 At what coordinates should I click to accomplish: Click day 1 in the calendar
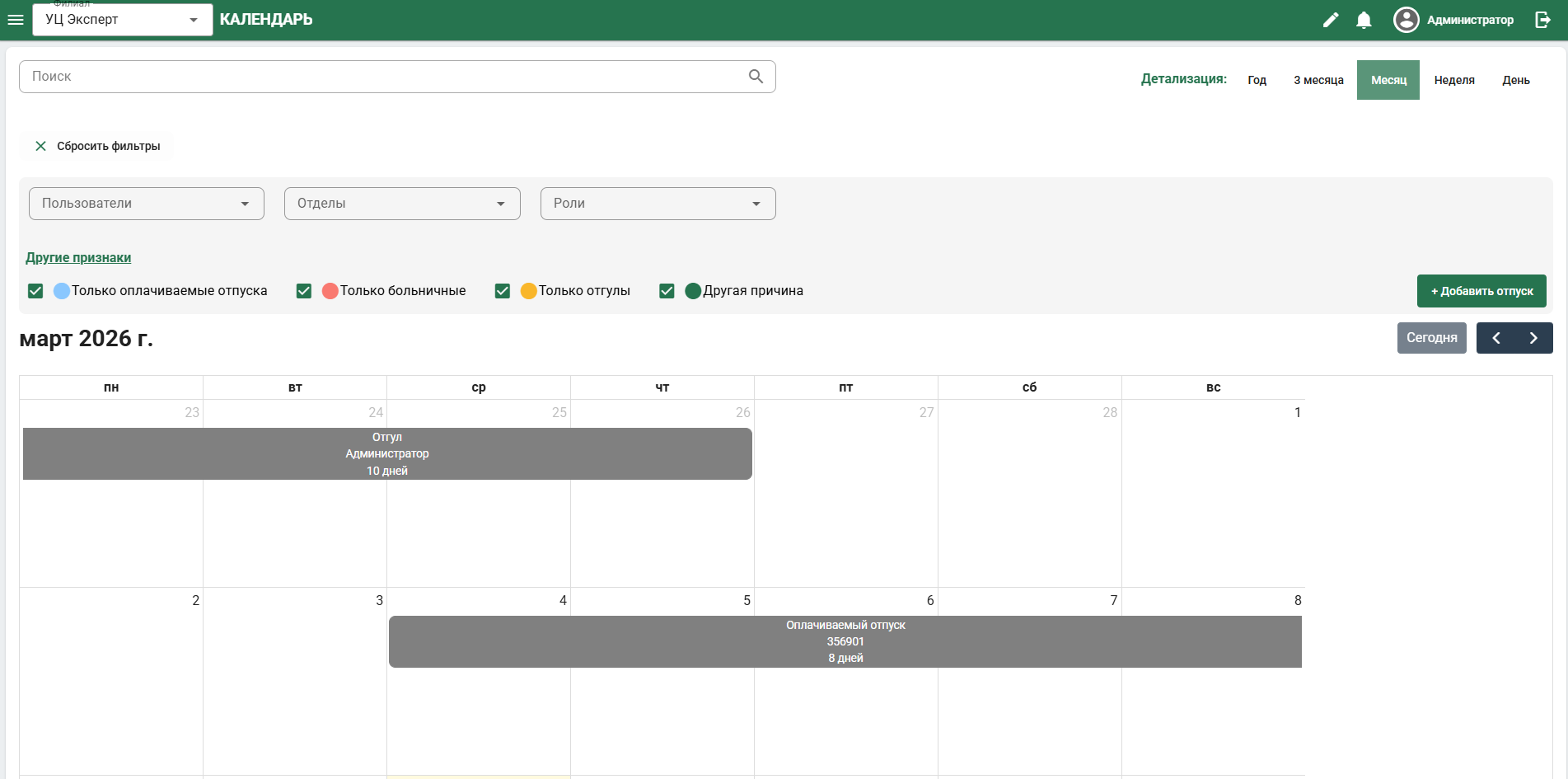click(1298, 412)
